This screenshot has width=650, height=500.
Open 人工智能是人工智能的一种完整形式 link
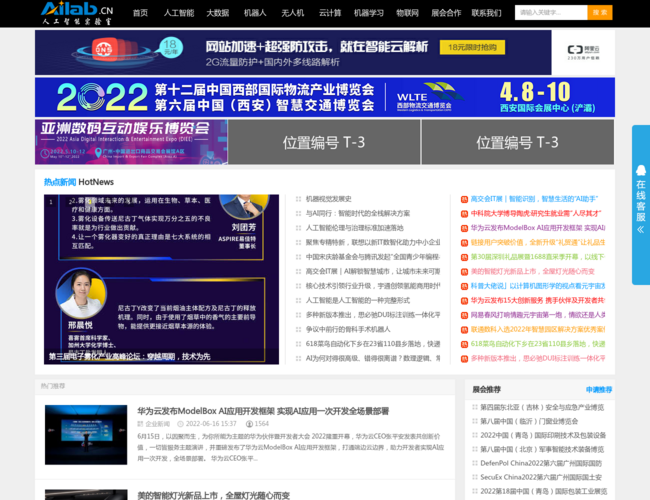357,301
